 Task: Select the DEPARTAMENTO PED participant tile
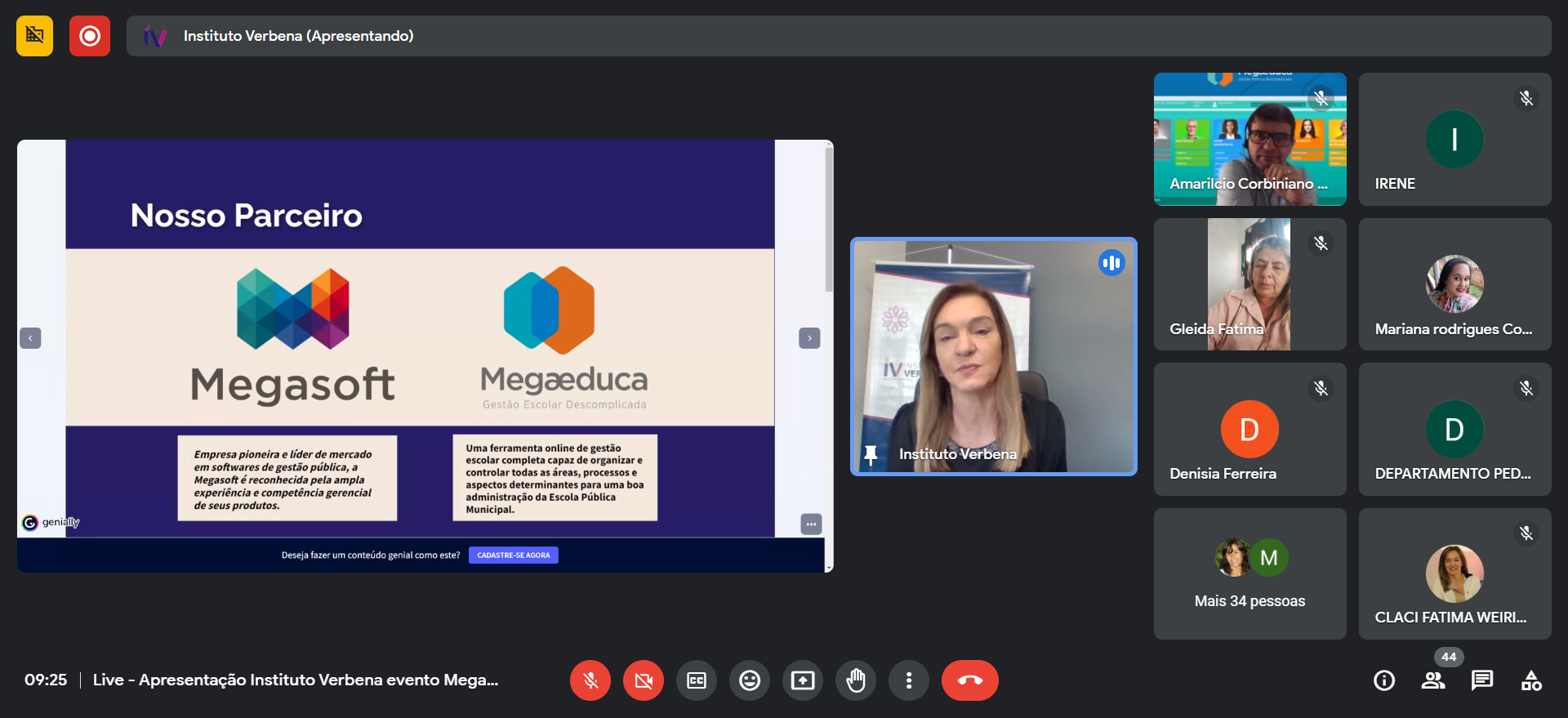pyautogui.click(x=1455, y=429)
